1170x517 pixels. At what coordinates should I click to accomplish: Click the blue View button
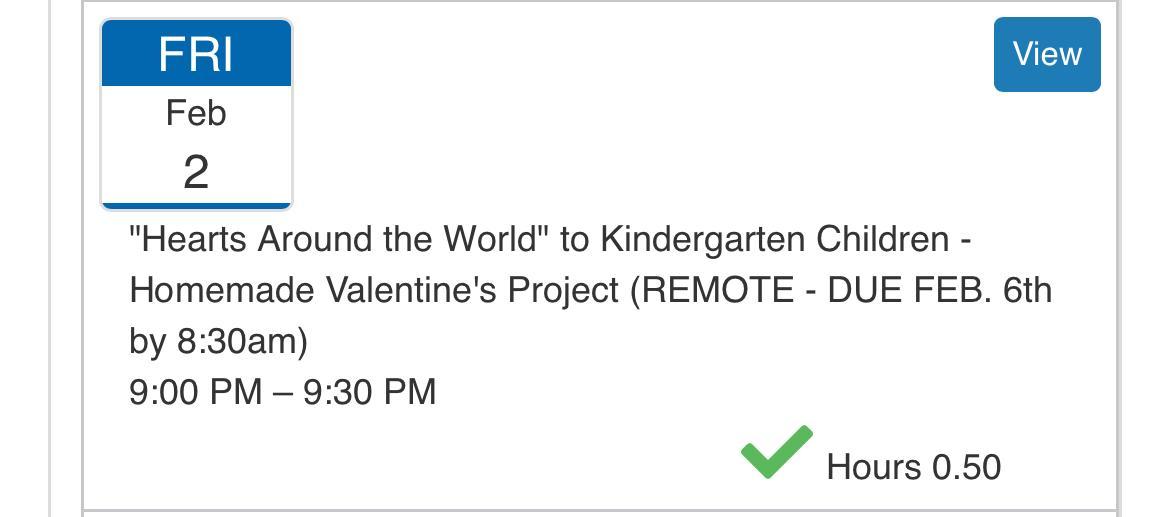click(1046, 54)
